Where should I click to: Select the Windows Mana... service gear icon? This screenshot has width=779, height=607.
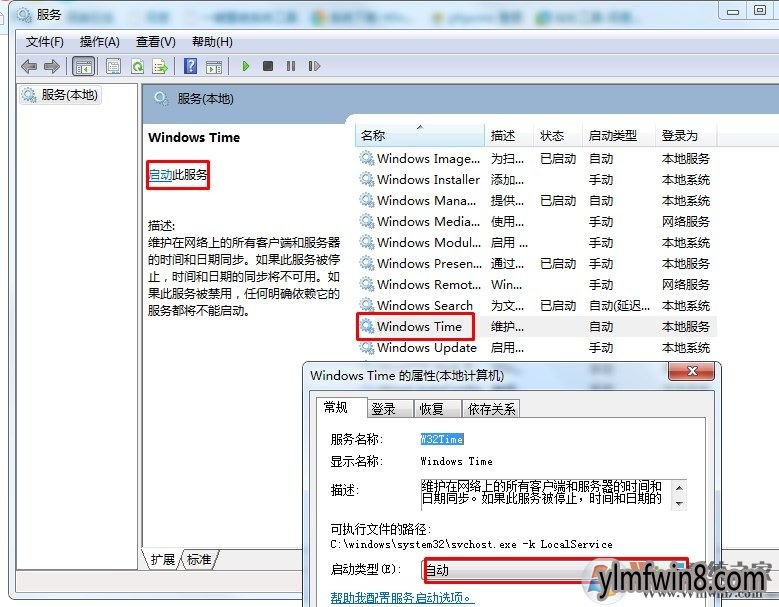[367, 200]
